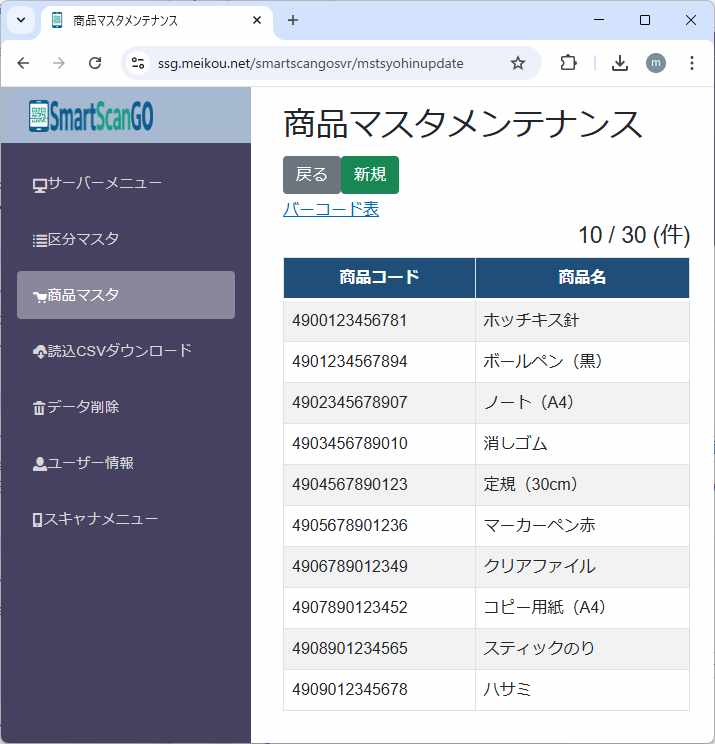Screen dimensions: 715x744
Task: Click the 商品名 column header
Action: pyautogui.click(x=582, y=278)
